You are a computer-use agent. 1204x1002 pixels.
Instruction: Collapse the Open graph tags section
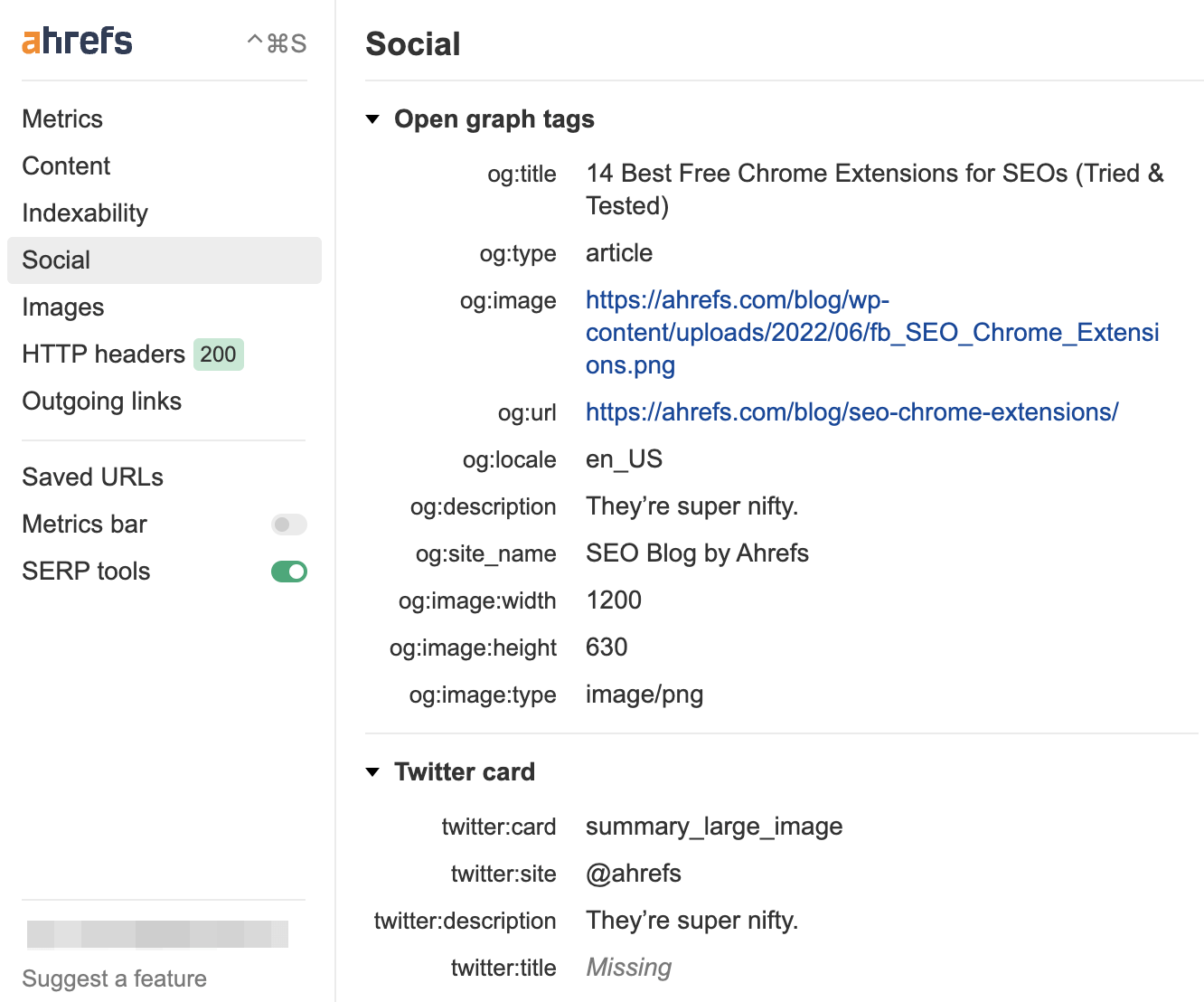coord(373,118)
